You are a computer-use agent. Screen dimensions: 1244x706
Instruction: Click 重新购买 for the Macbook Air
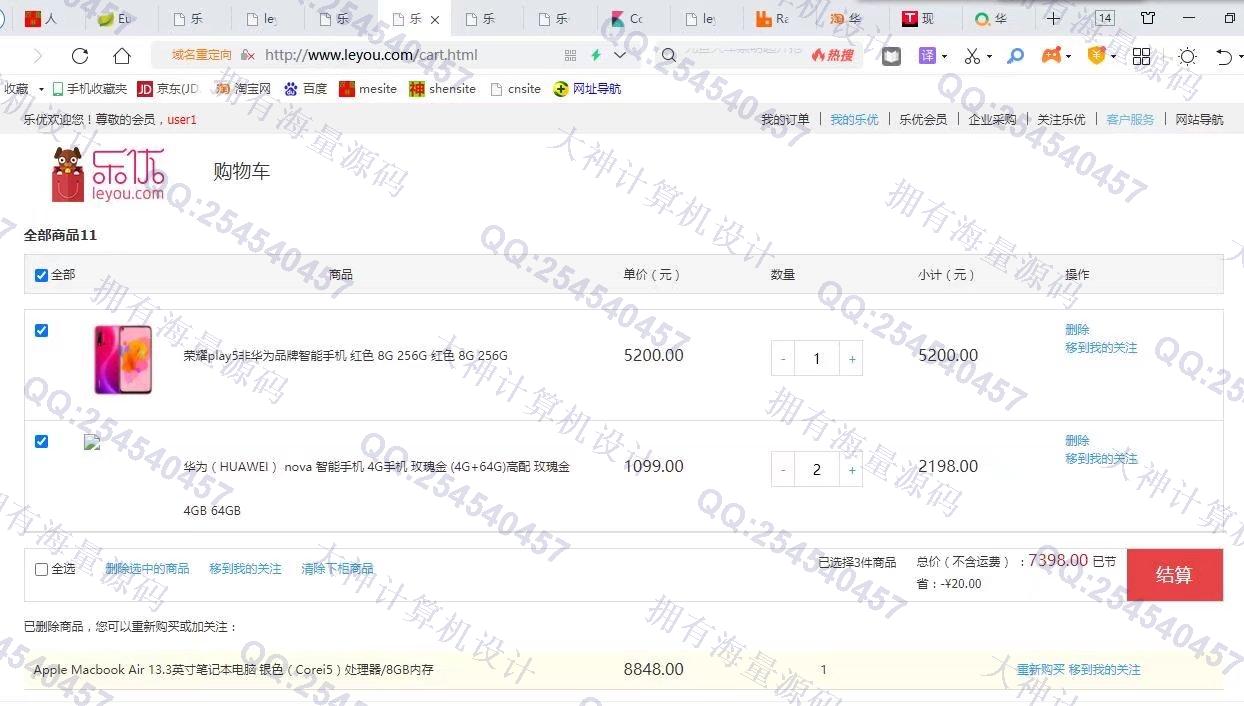[x=1041, y=670]
